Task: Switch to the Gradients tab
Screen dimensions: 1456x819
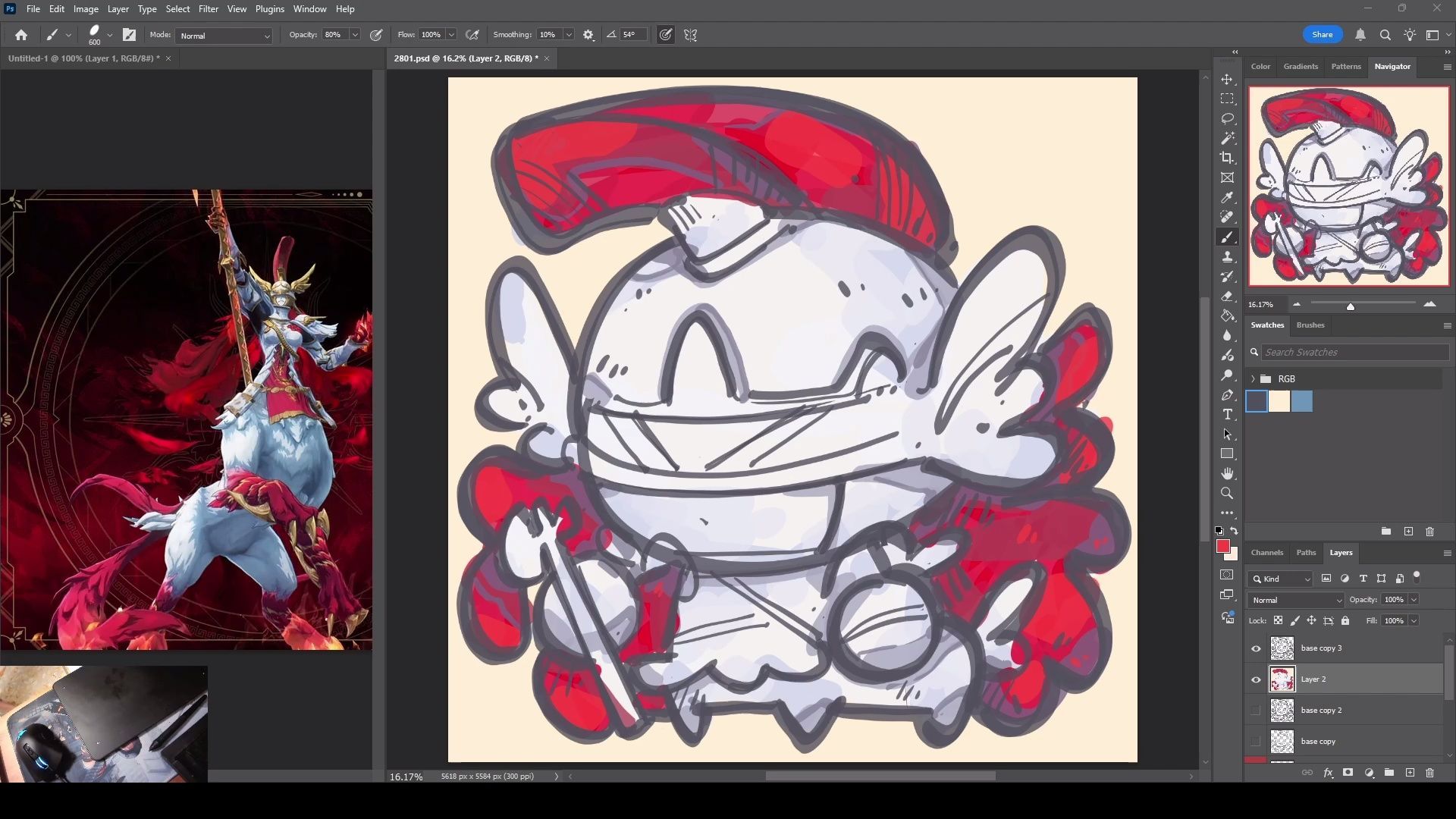Action: (1301, 67)
